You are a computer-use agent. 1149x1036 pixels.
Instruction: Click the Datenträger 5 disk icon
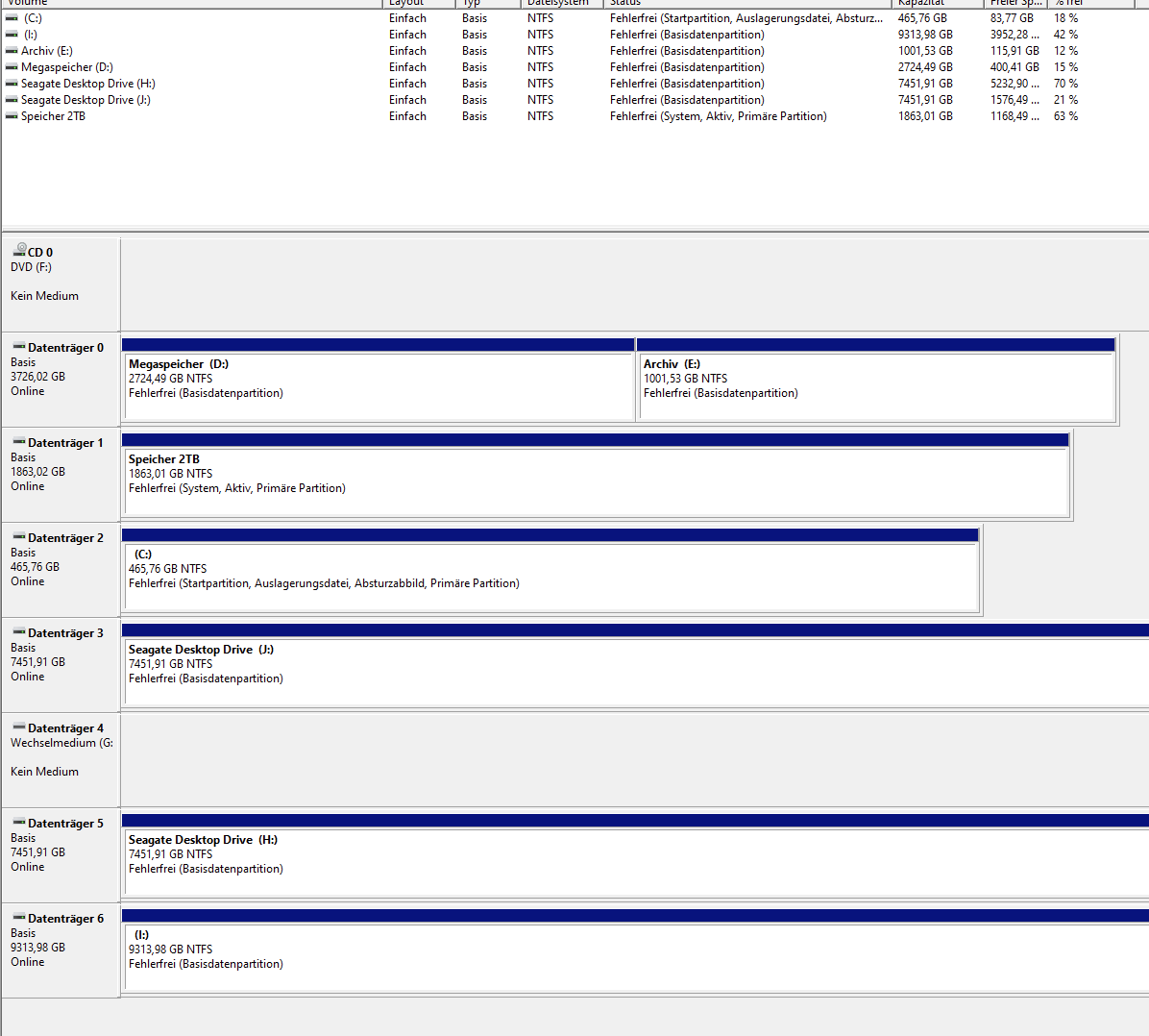point(19,822)
